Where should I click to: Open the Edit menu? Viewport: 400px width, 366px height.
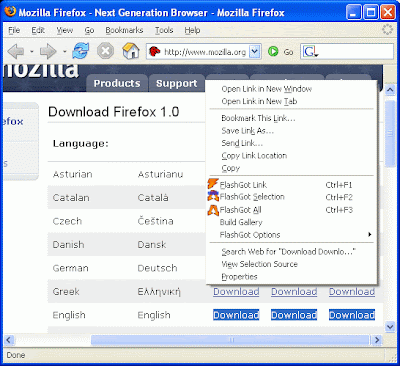tap(38, 30)
